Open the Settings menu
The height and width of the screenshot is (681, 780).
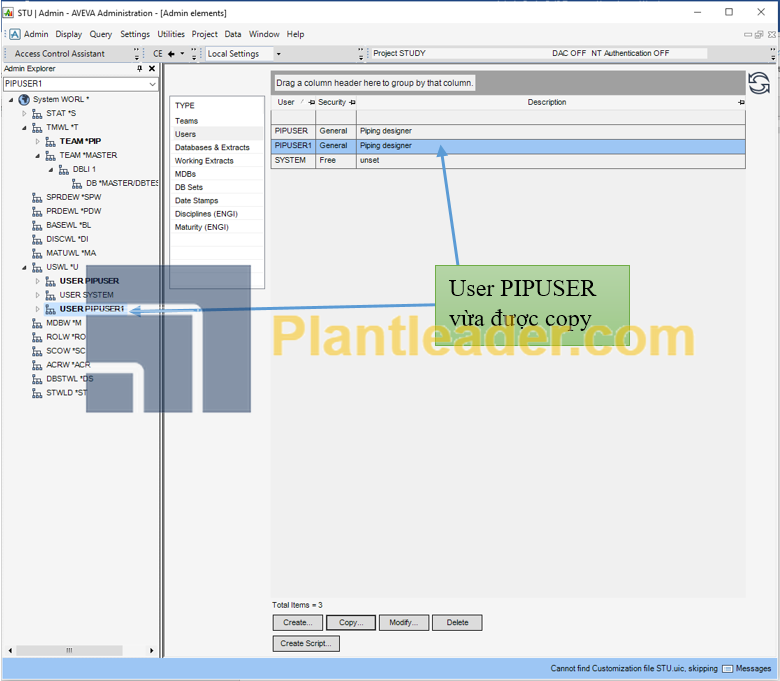click(x=135, y=34)
